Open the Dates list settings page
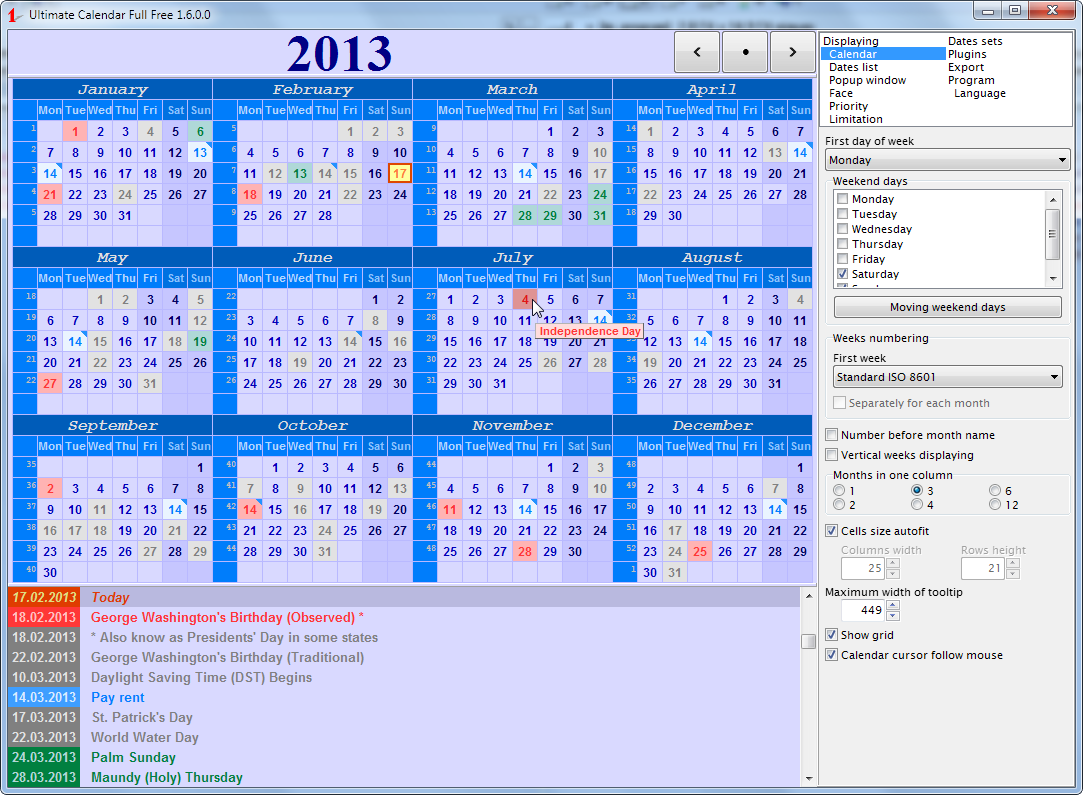This screenshot has height=795, width=1083. coord(854,67)
